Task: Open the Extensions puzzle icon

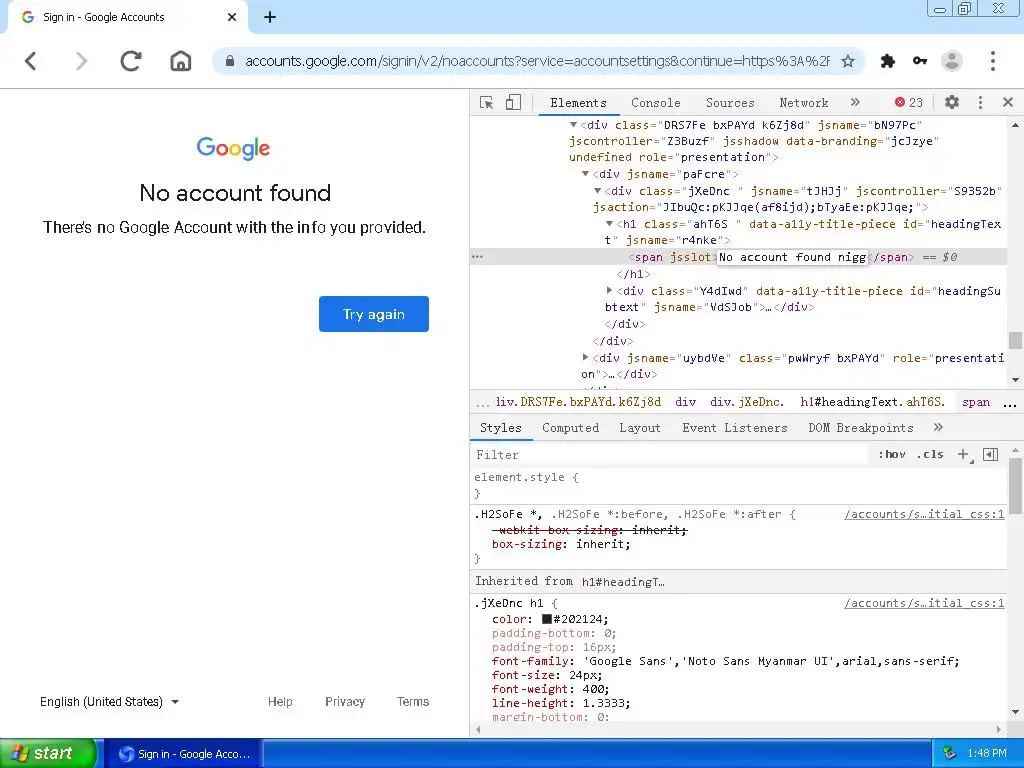Action: click(888, 61)
